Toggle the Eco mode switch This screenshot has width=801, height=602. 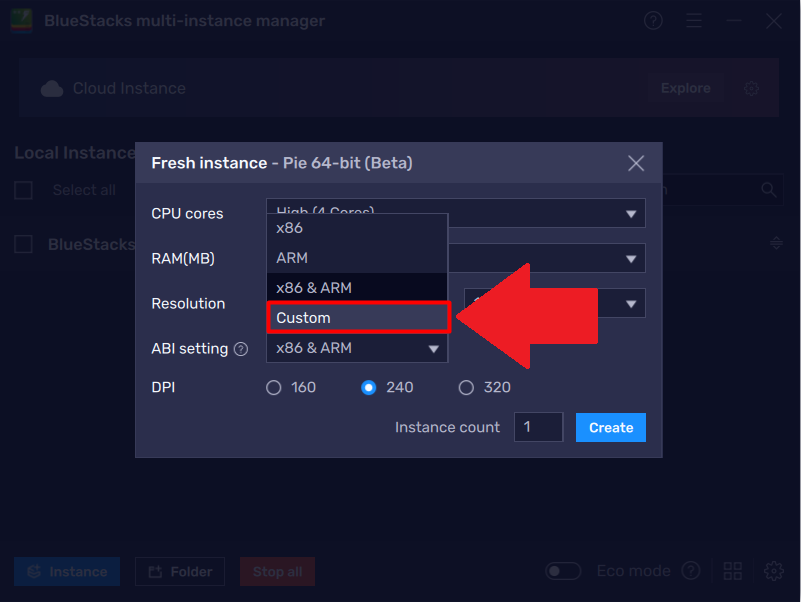point(563,571)
